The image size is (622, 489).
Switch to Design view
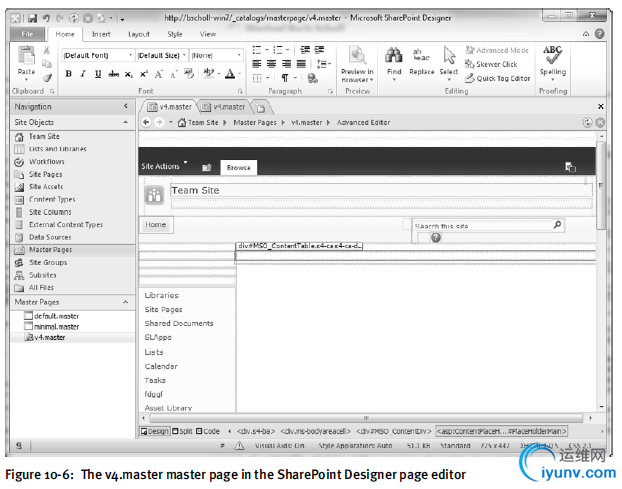(x=155, y=431)
